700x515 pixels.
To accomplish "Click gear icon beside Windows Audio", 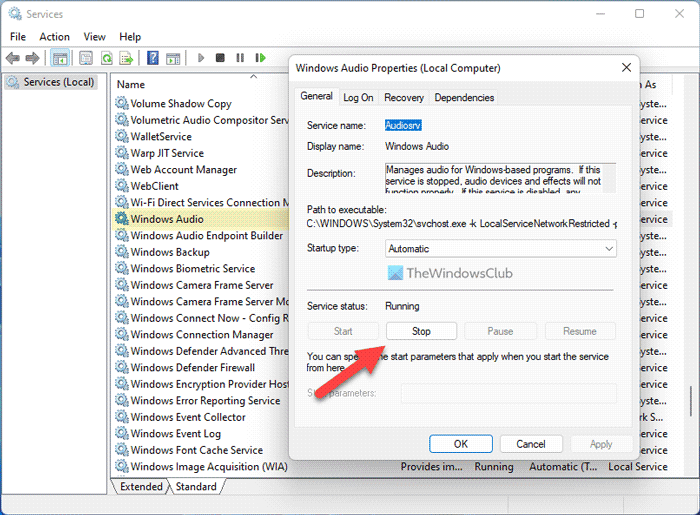I will 122,219.
